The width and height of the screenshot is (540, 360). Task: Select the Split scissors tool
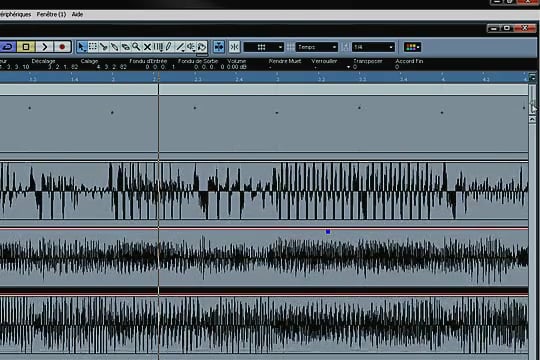[103, 47]
